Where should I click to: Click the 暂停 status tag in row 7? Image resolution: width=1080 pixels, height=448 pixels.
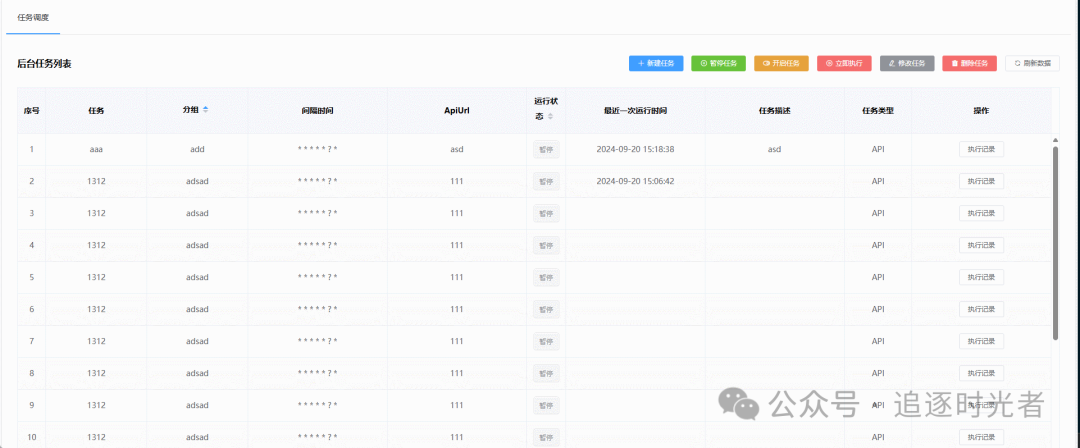[x=545, y=341]
